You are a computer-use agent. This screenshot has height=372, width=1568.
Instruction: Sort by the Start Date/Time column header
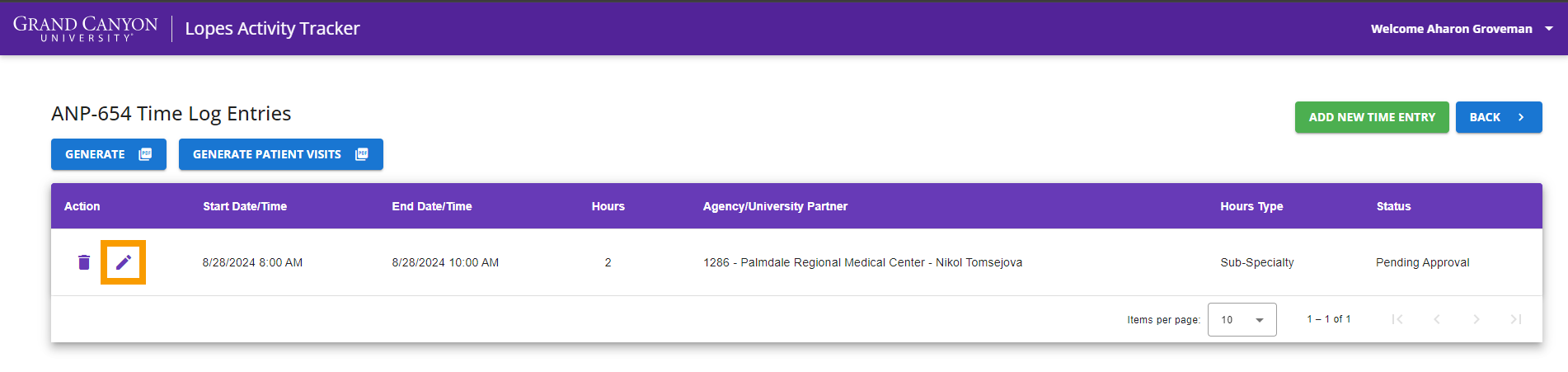(x=245, y=206)
